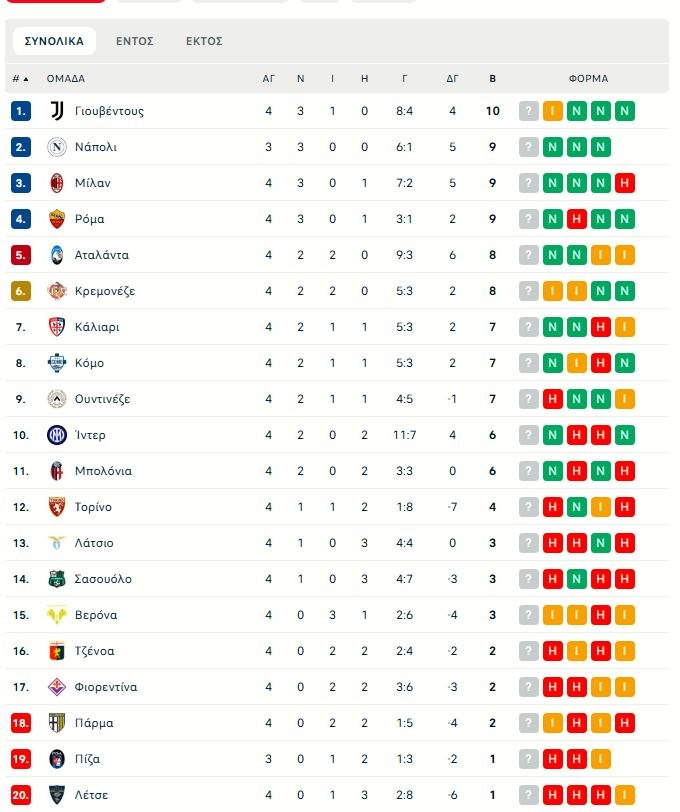
Task: Open the Αταλάντα team link
Action: [x=101, y=255]
